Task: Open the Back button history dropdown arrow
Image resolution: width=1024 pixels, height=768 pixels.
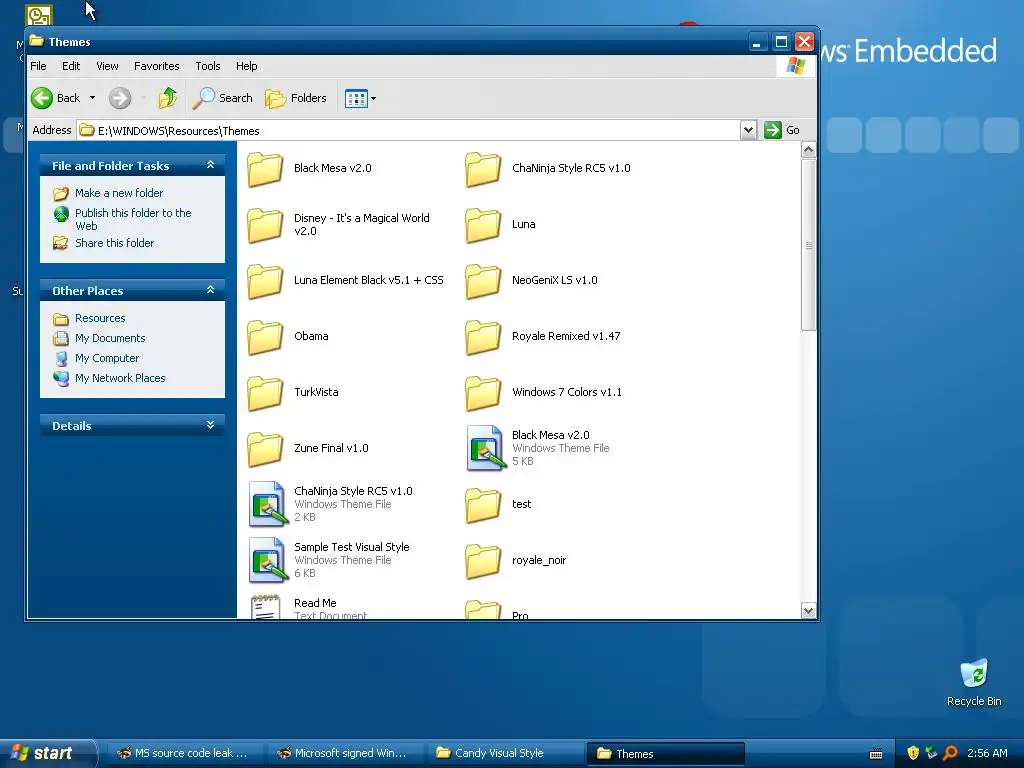Action: tap(92, 98)
